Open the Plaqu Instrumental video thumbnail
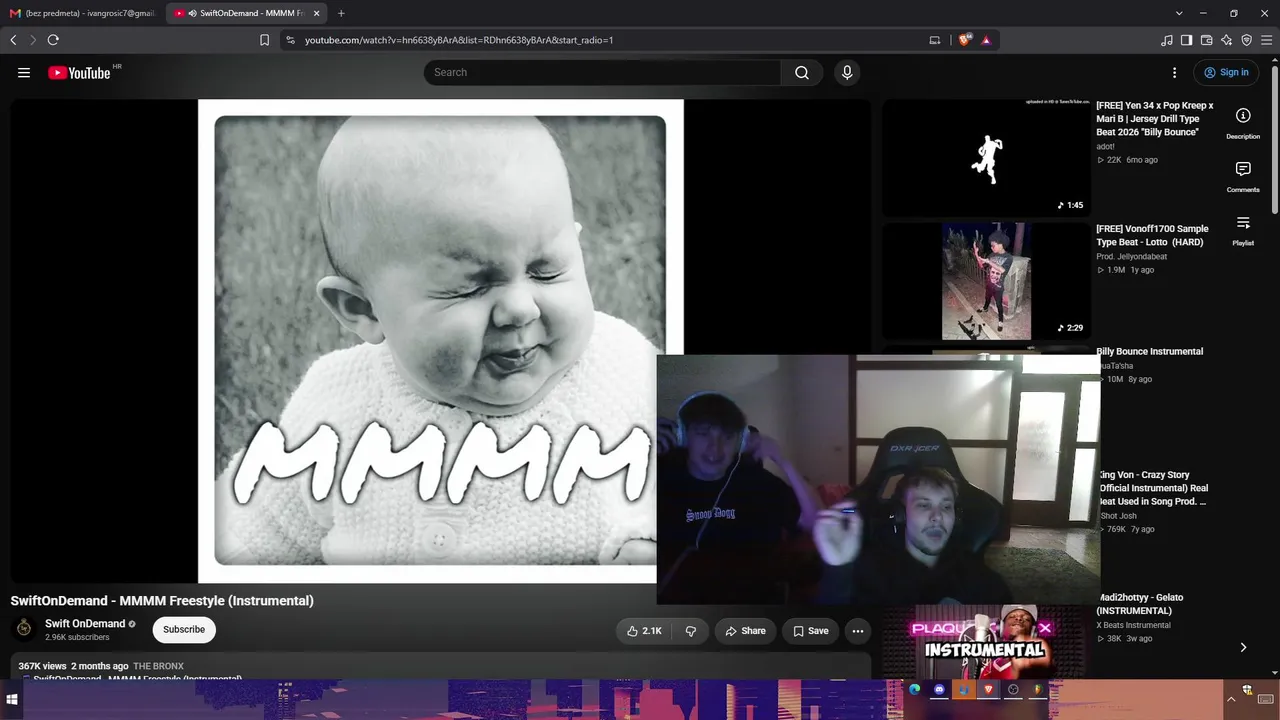The height and width of the screenshot is (720, 1280). pyautogui.click(x=986, y=640)
